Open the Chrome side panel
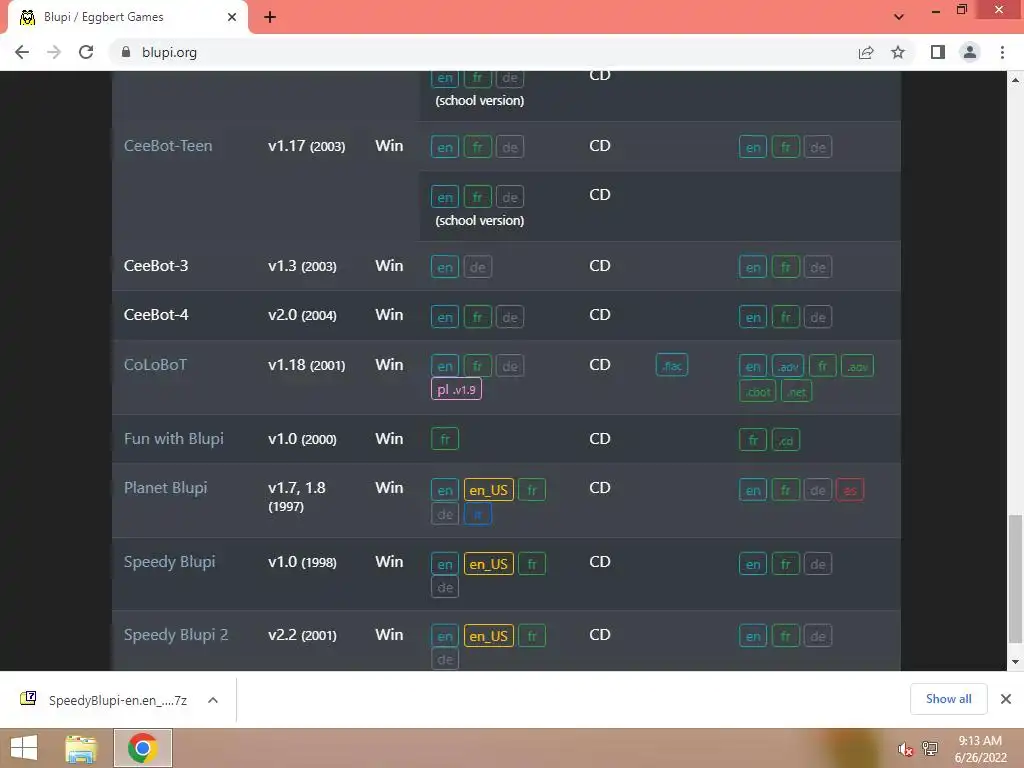 coord(938,52)
